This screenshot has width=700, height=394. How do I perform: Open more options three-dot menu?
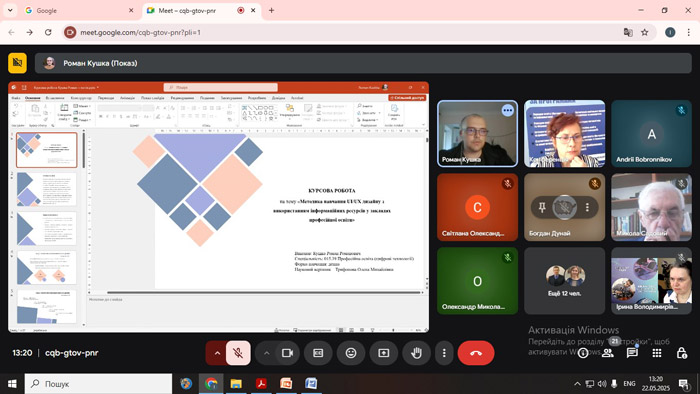click(444, 353)
